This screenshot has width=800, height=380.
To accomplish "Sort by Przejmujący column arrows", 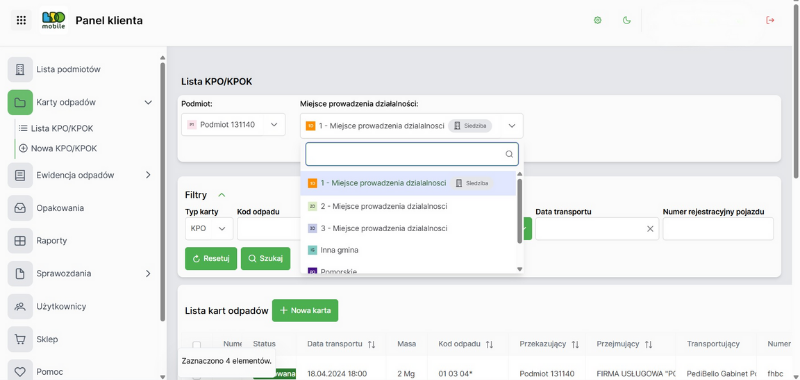I will point(648,344).
